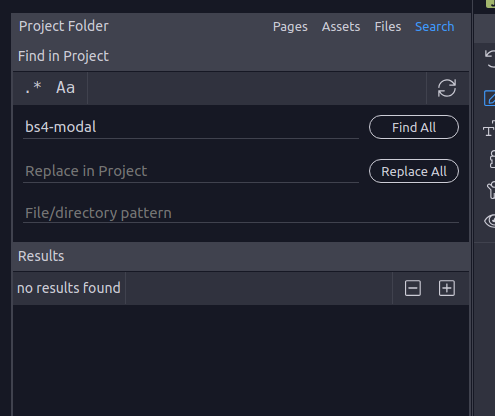The image size is (495, 416).
Task: Click the eye preview icon in sidebar
Action: pyautogui.click(x=489, y=221)
